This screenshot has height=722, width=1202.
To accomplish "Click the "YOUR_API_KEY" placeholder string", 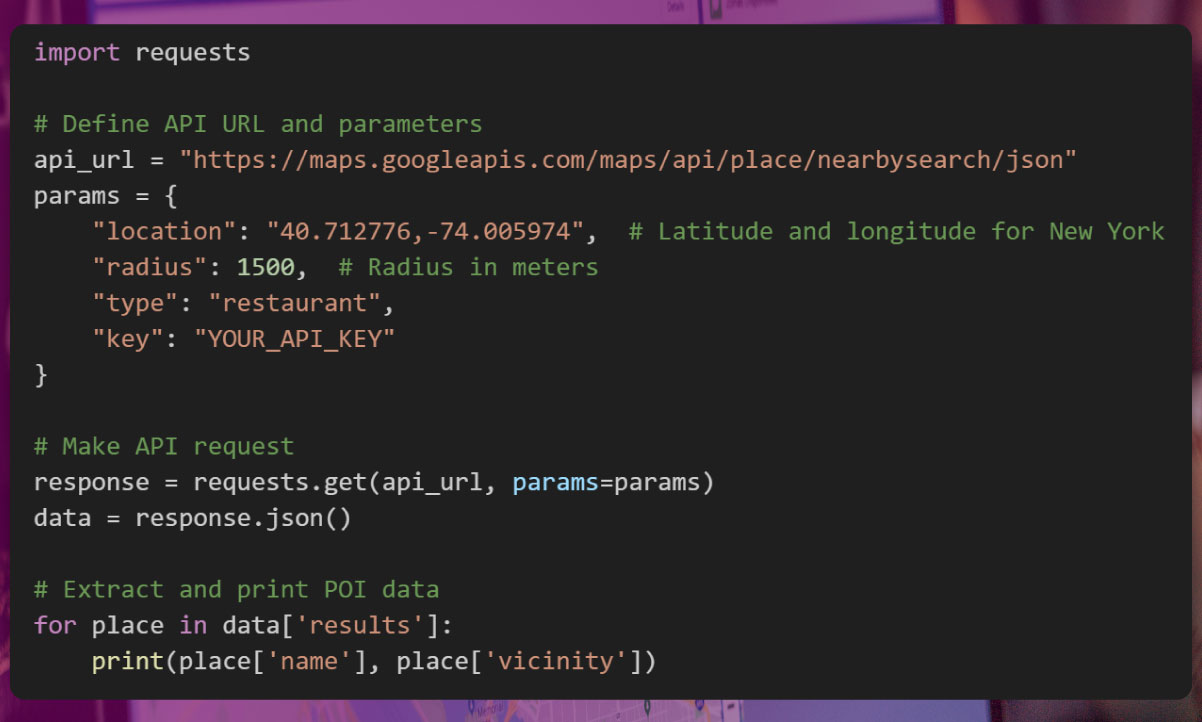I will click(x=294, y=339).
